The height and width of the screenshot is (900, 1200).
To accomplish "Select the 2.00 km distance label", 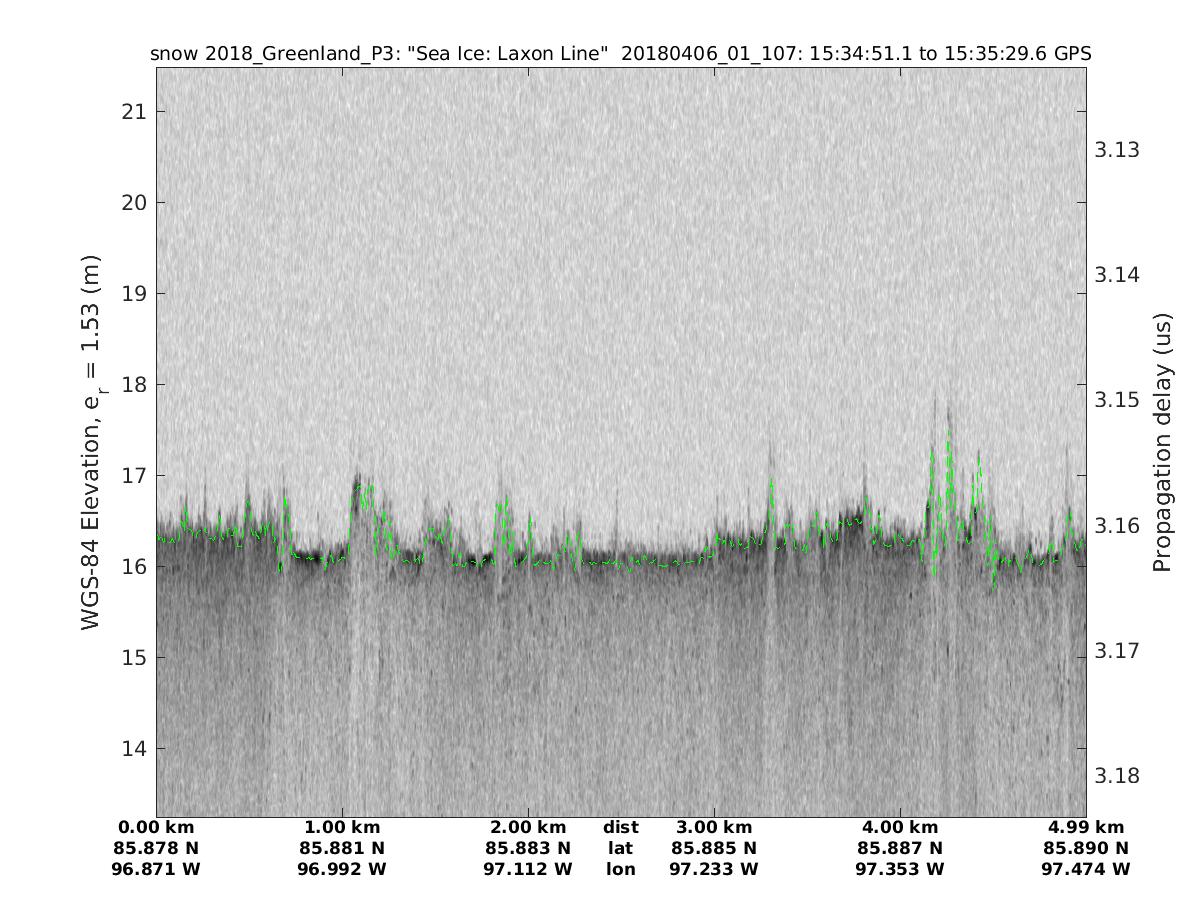I will coord(528,827).
